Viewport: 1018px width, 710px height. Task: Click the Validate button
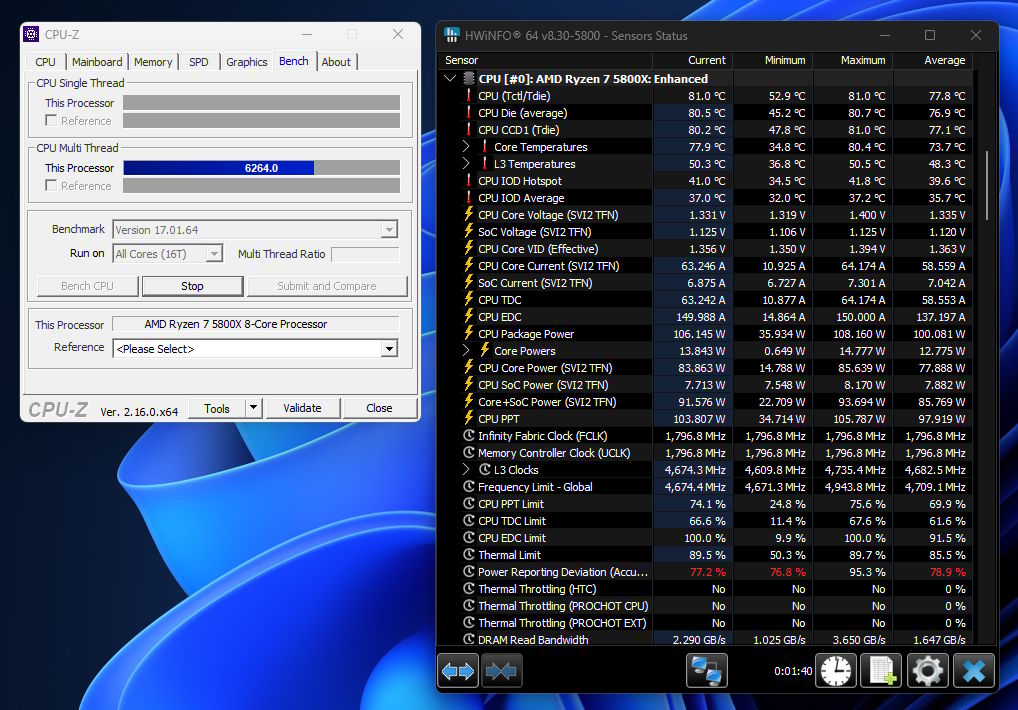coord(302,408)
